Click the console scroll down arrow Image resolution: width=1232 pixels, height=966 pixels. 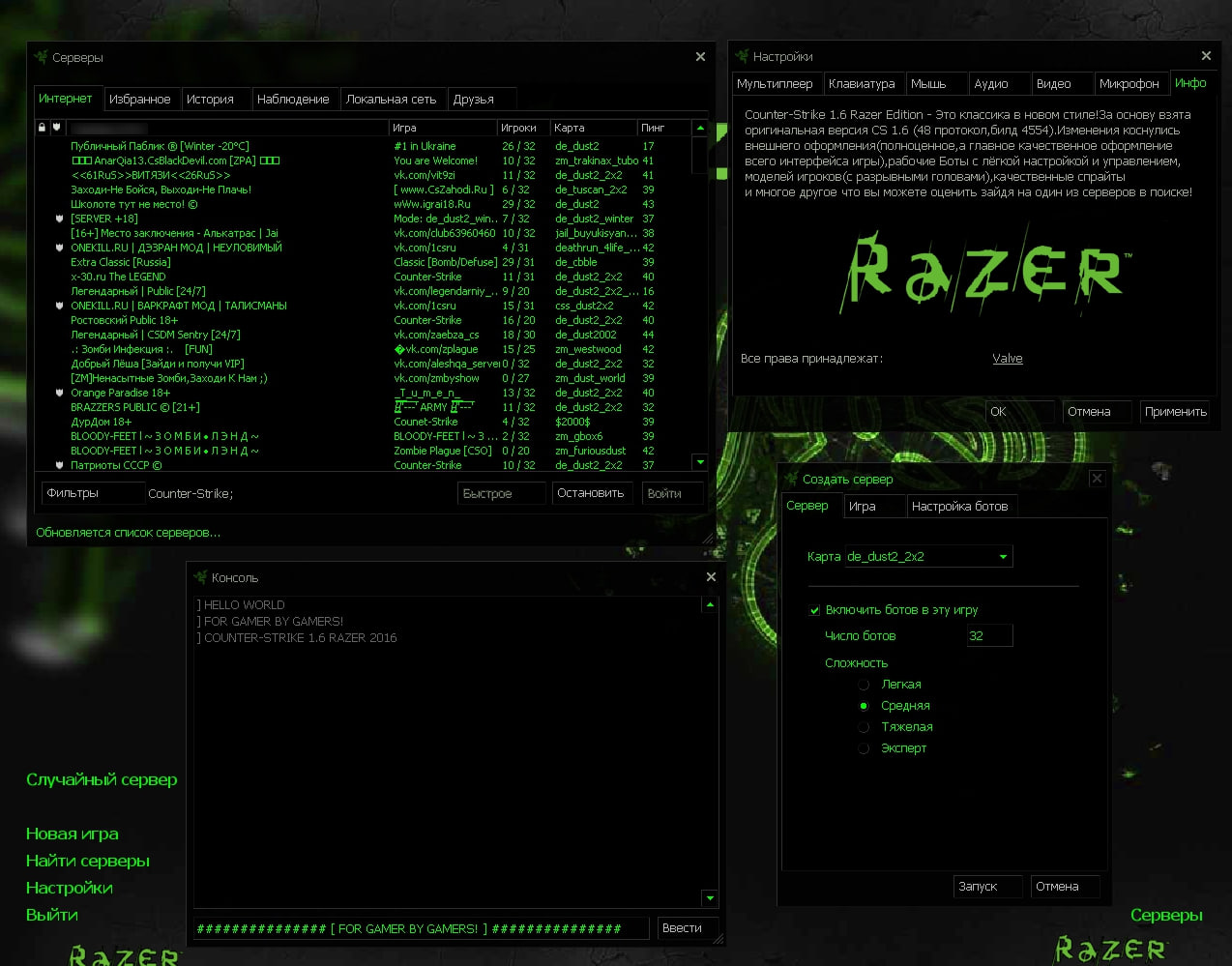click(709, 898)
